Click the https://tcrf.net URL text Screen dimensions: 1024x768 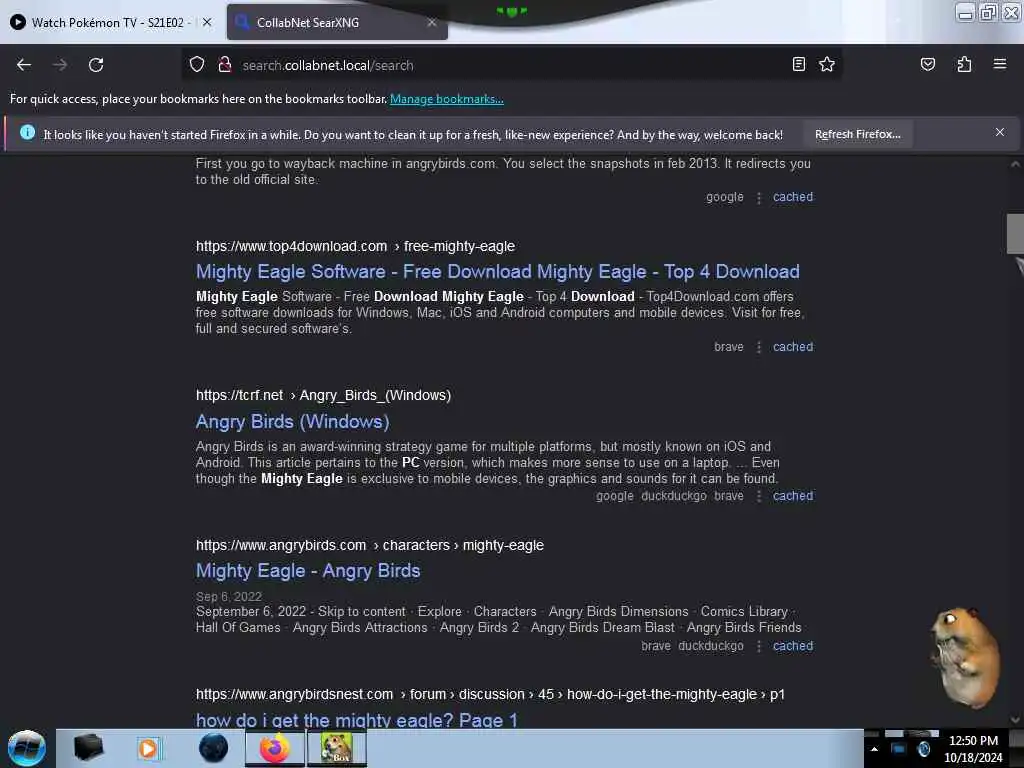click(240, 395)
